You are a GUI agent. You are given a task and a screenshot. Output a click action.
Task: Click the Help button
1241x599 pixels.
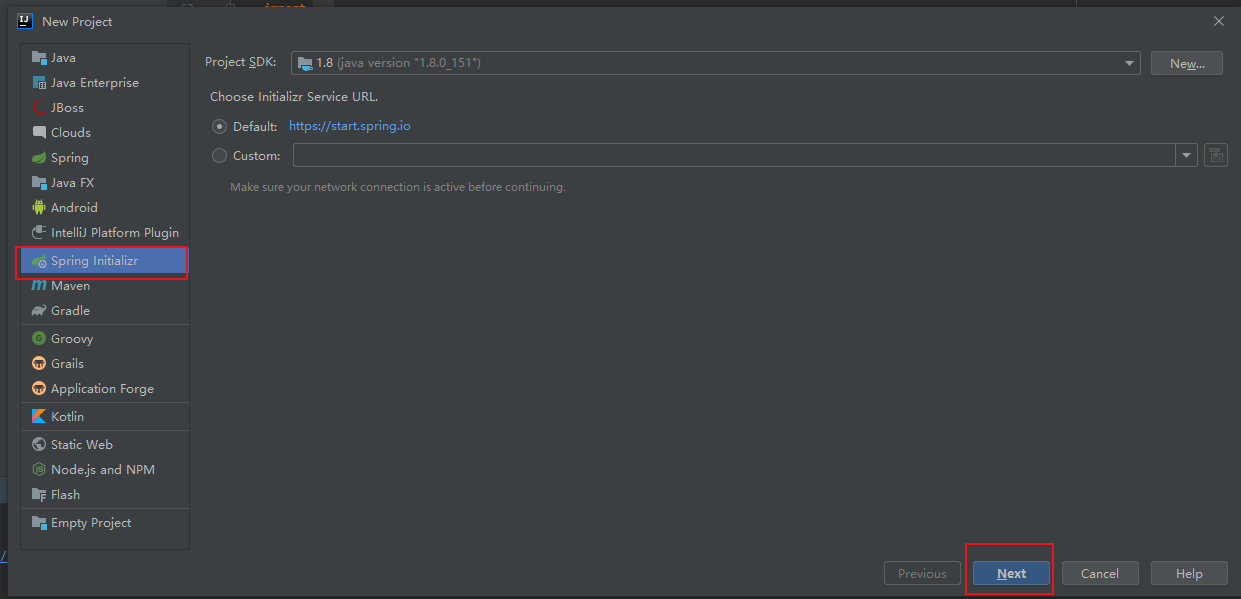tap(1189, 573)
